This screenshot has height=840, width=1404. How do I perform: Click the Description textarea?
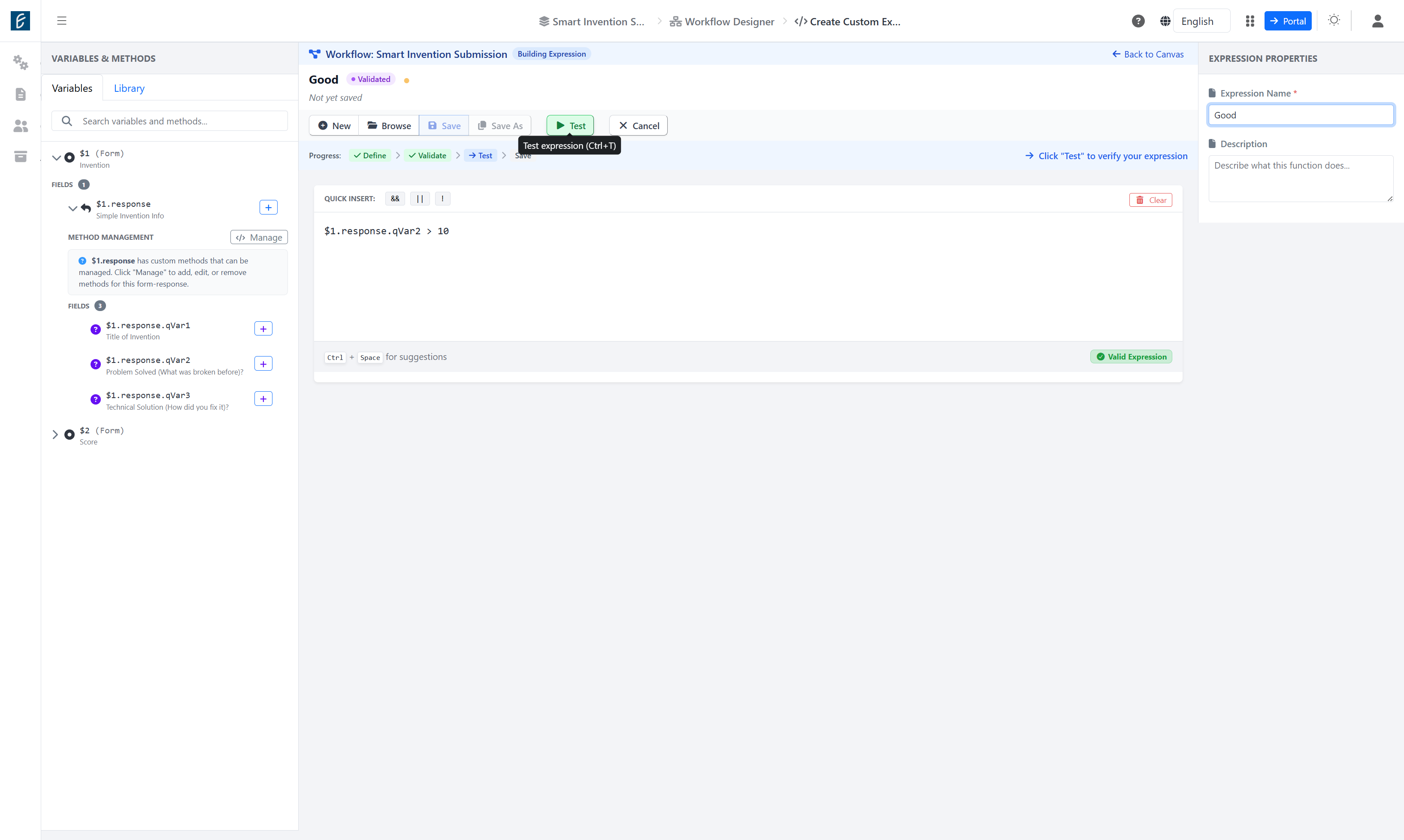coord(1301,179)
